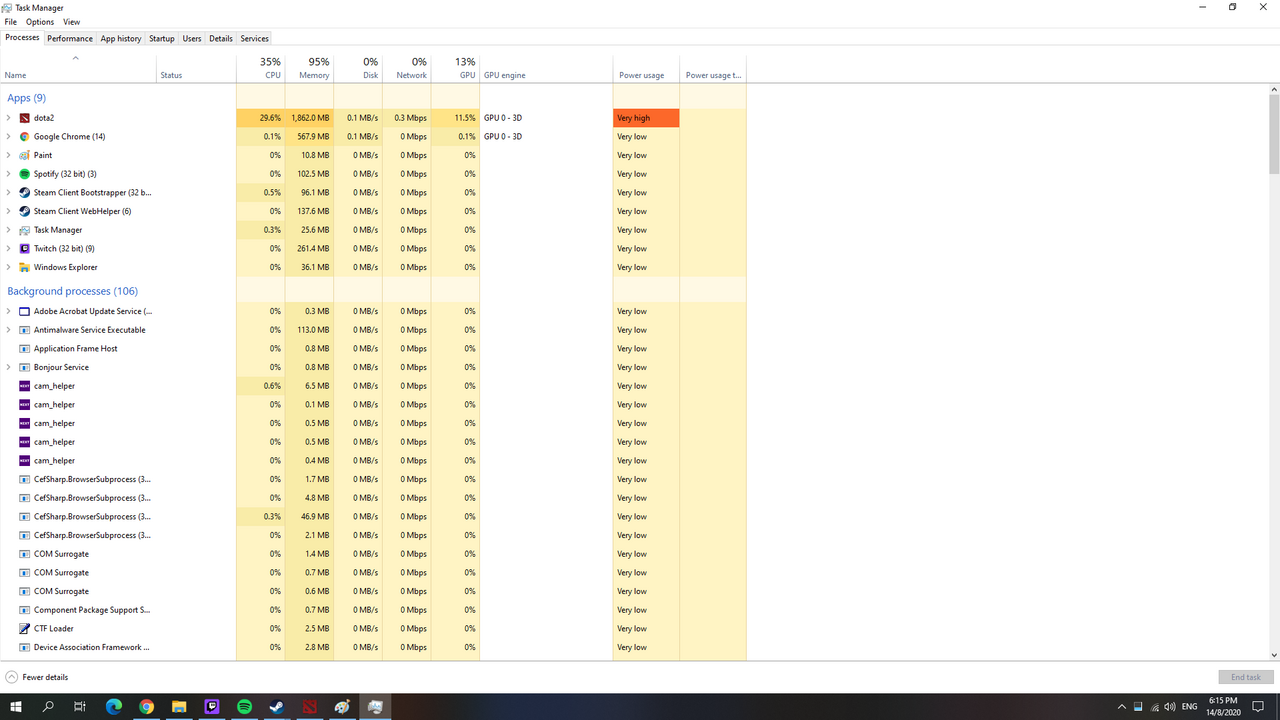The height and width of the screenshot is (720, 1280).
Task: Sort by the GPU engine column header
Action: (547, 68)
